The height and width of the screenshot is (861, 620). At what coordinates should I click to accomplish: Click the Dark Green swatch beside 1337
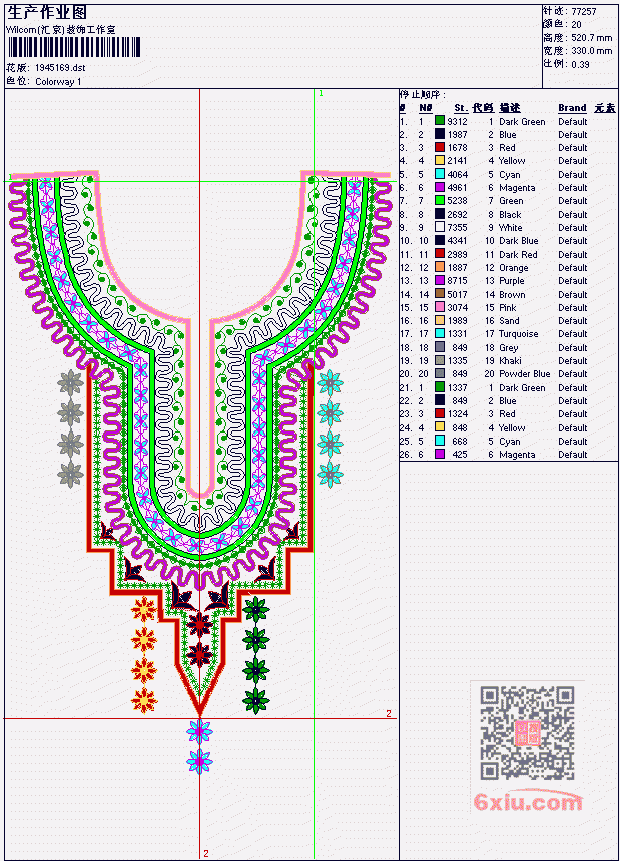coord(440,387)
